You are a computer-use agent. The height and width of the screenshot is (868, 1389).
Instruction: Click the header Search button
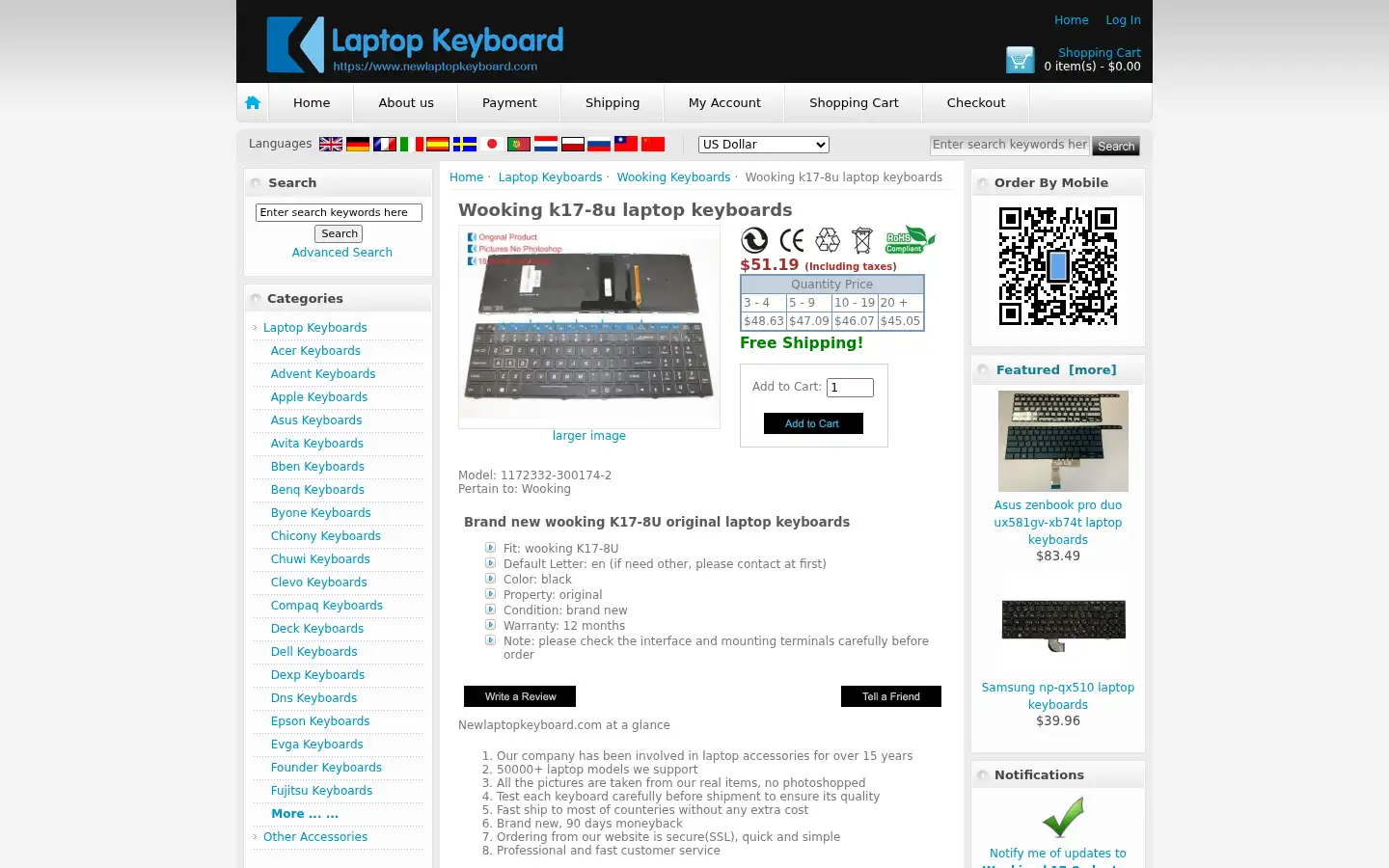click(x=1116, y=146)
